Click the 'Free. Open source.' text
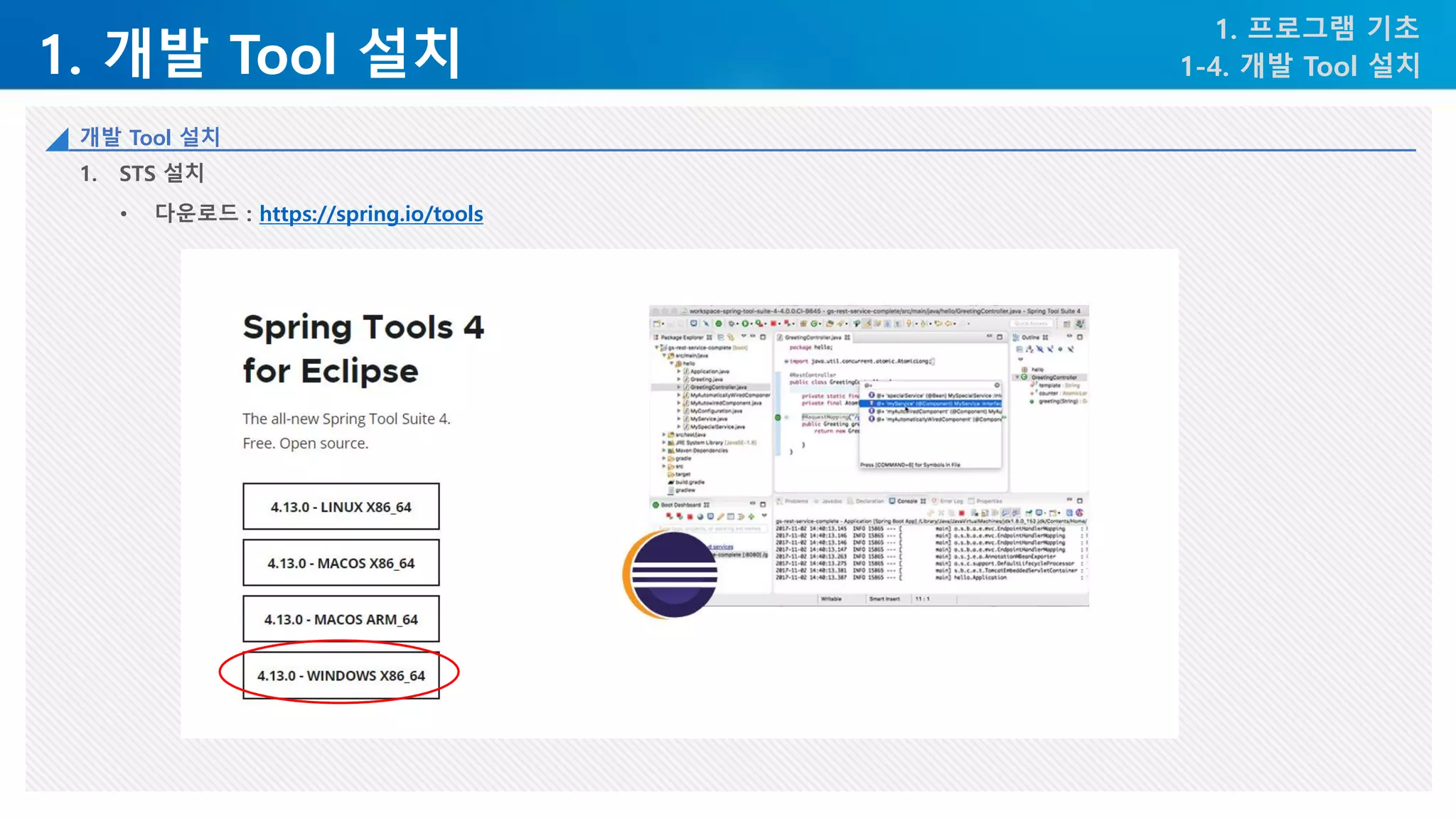The width and height of the screenshot is (1456, 819). coord(306,443)
